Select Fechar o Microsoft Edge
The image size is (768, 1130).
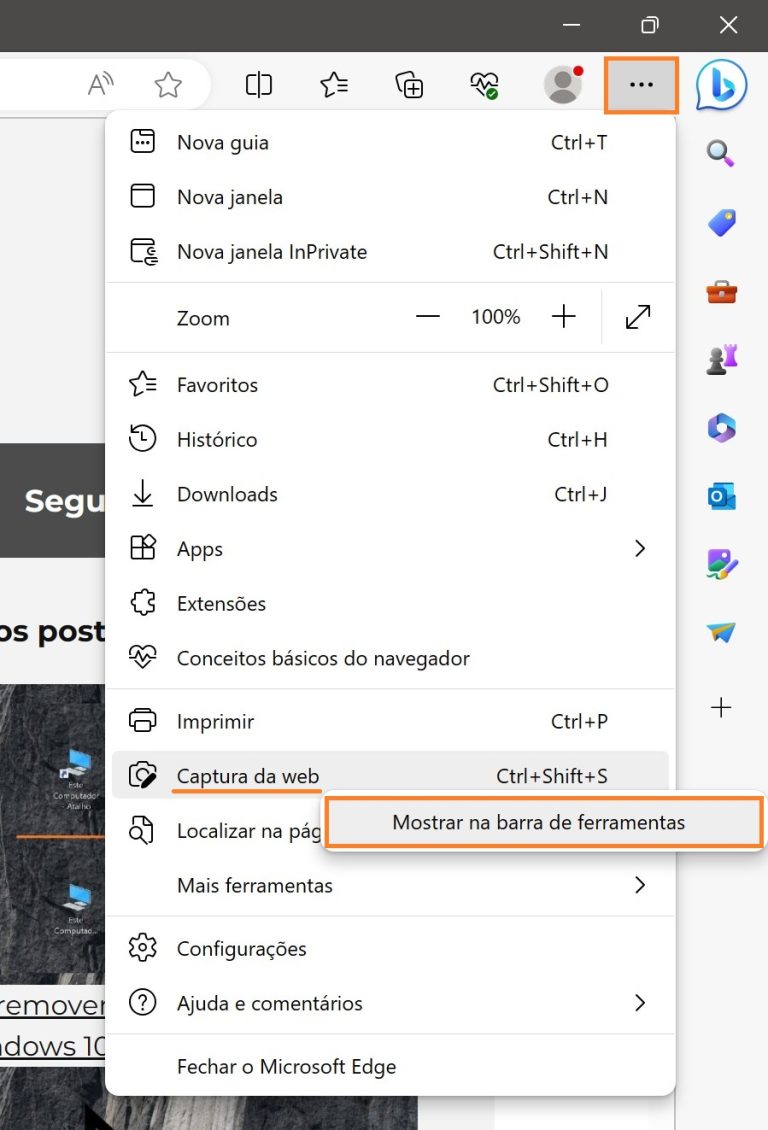click(x=287, y=1066)
